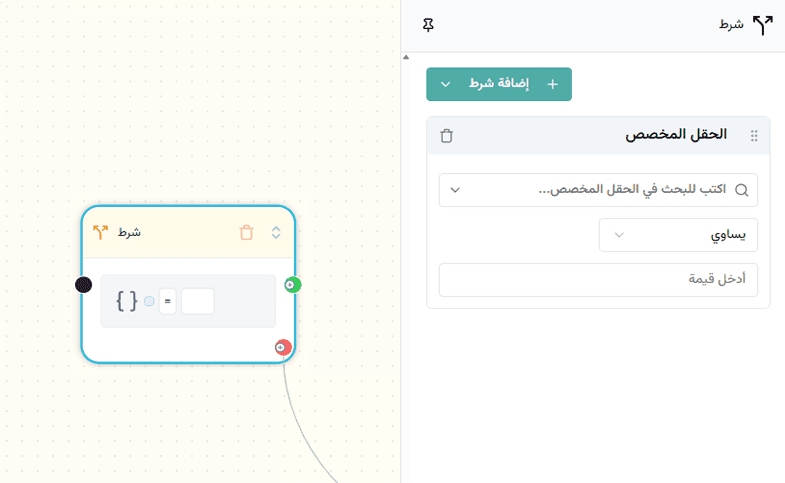Click the red output connector of the node
The image size is (785, 483).
tap(283, 347)
